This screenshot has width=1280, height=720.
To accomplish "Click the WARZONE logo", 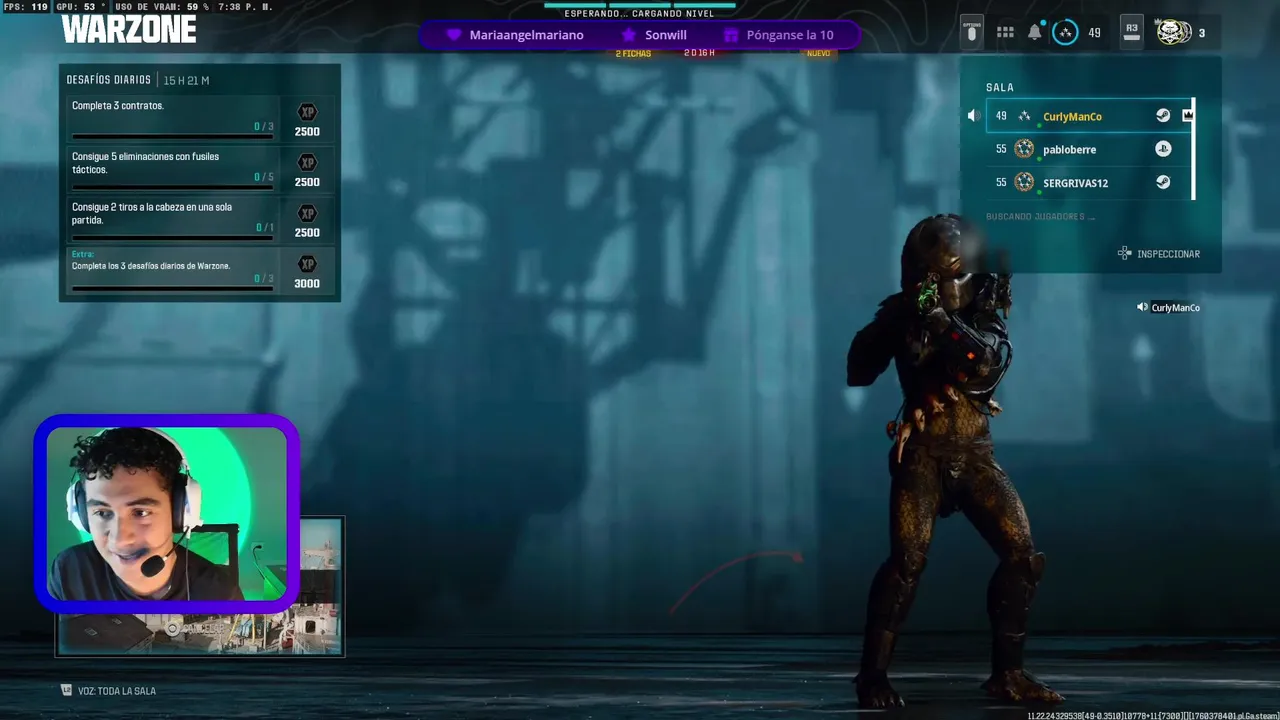I will coord(129,29).
